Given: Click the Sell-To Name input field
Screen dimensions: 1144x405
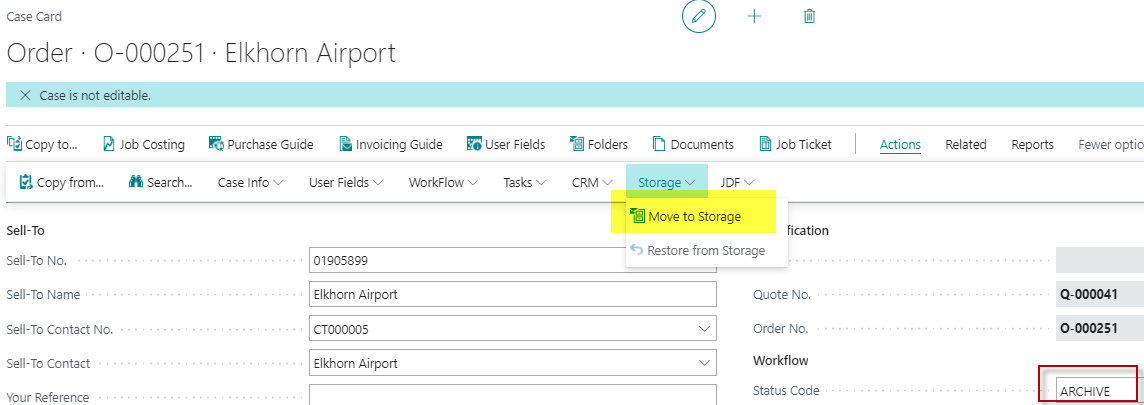Looking at the screenshot, I should pyautogui.click(x=513, y=295).
